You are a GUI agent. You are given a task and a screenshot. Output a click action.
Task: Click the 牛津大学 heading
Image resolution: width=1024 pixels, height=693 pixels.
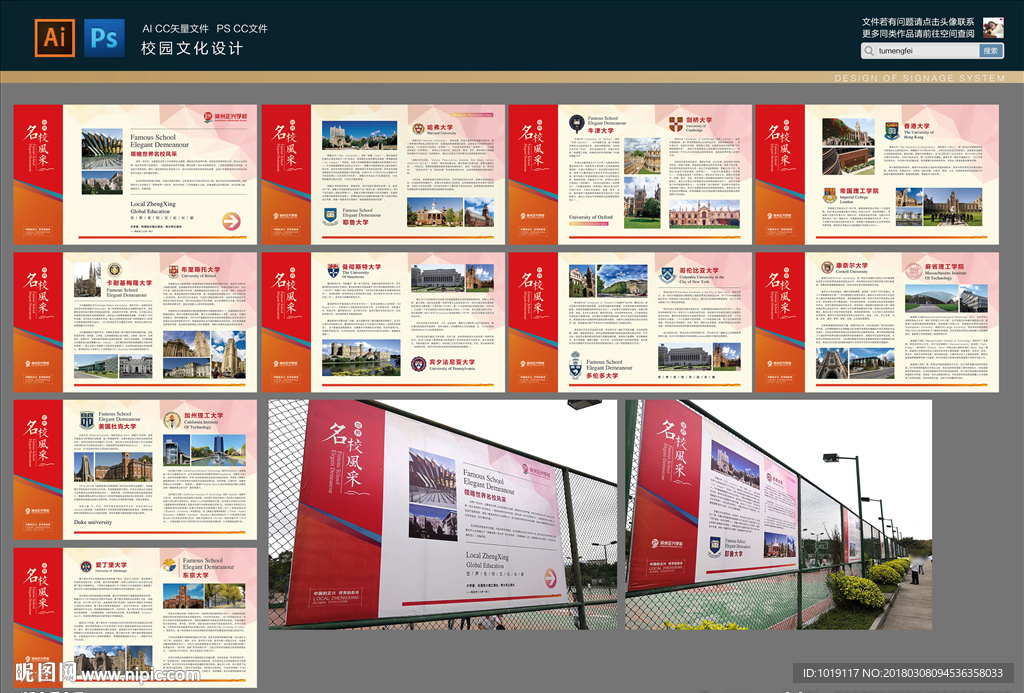(600, 131)
